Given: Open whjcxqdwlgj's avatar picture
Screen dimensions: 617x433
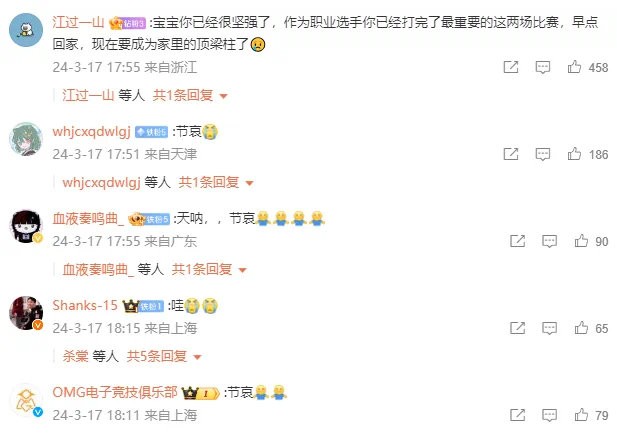Looking at the screenshot, I should click(26, 139).
